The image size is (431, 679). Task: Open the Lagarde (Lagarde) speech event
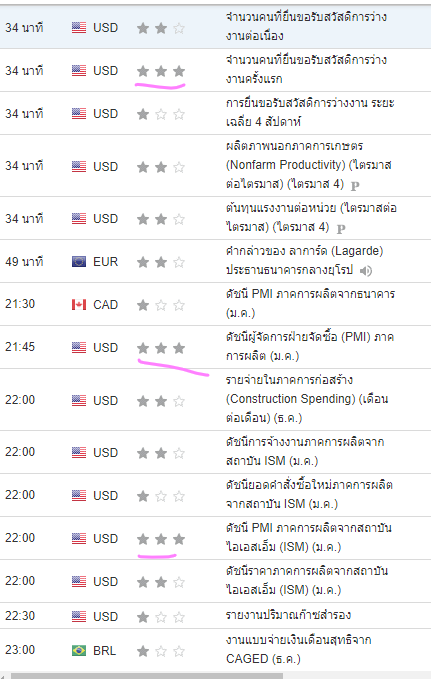[305, 261]
